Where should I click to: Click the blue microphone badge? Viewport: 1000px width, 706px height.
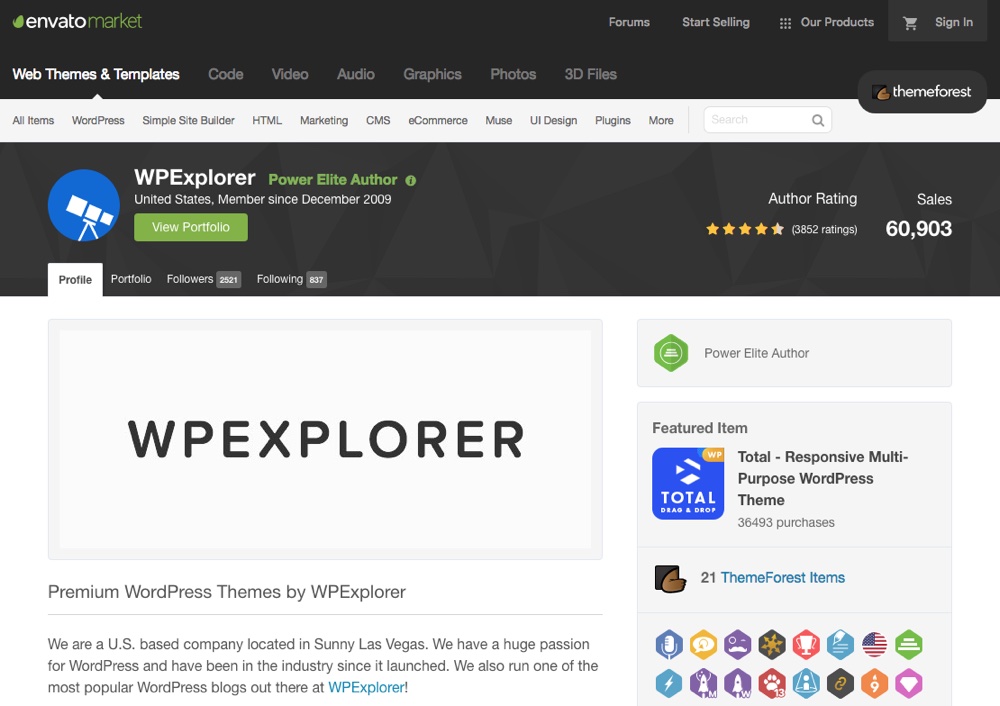(669, 644)
